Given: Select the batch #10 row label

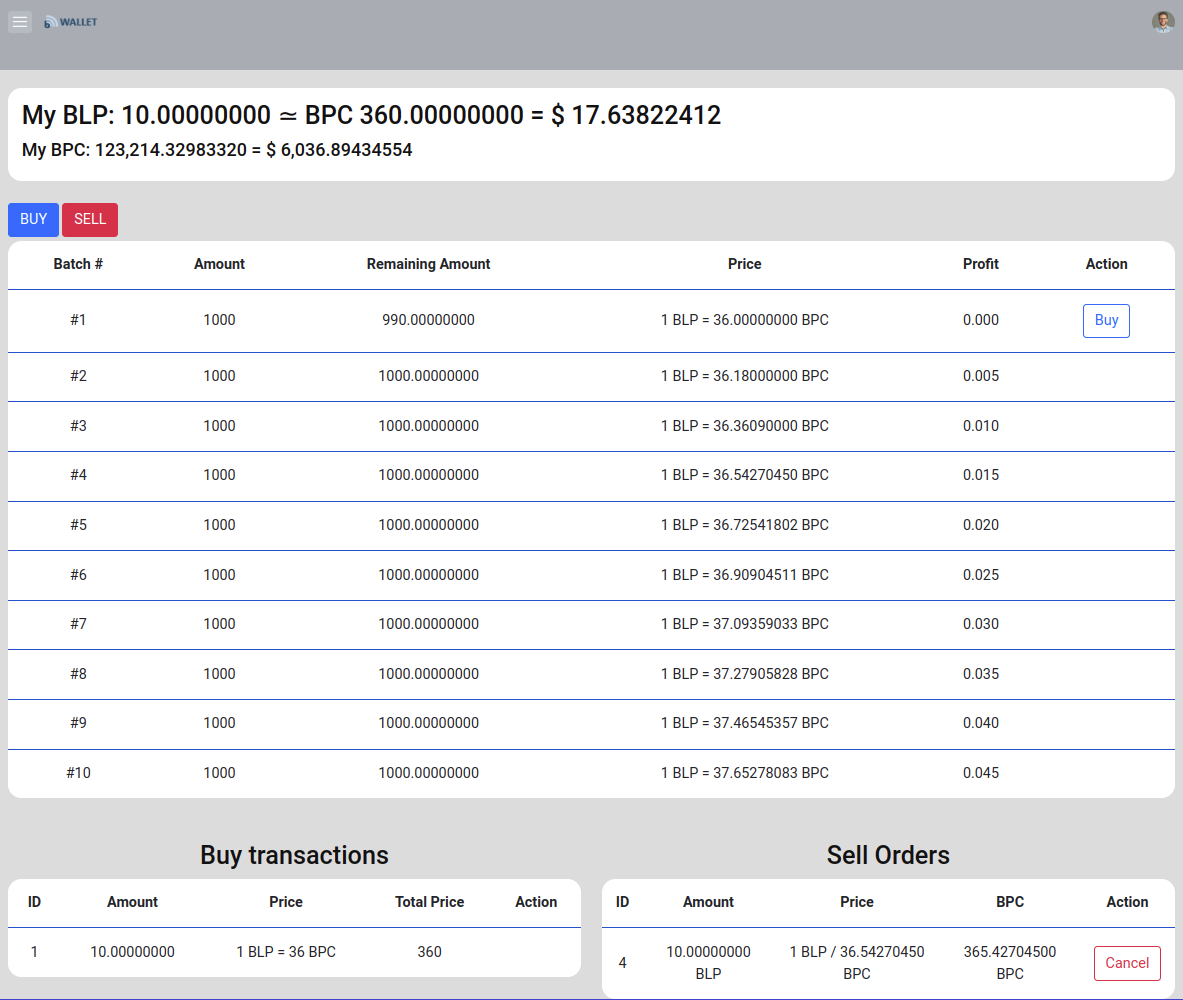Looking at the screenshot, I should 78,773.
